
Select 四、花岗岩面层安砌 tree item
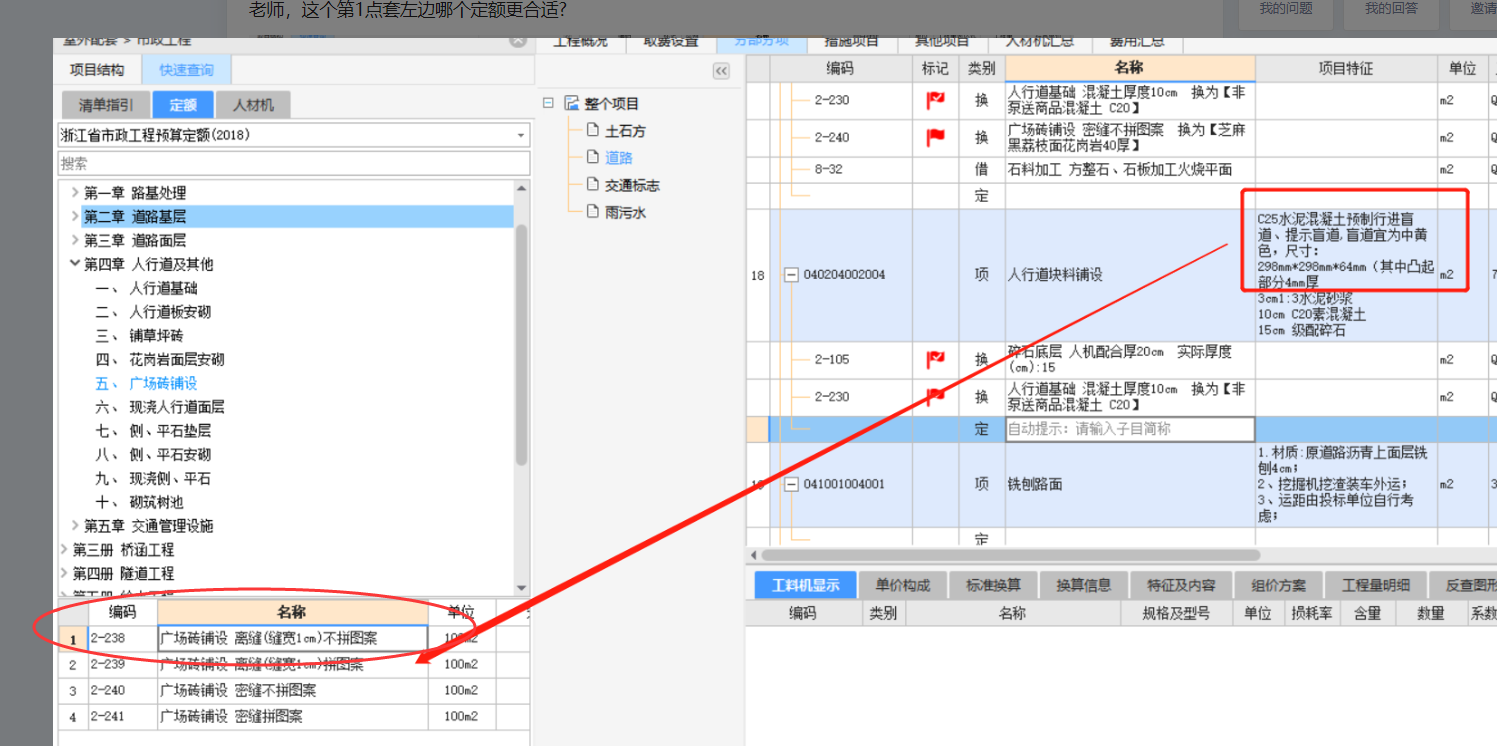coord(160,359)
